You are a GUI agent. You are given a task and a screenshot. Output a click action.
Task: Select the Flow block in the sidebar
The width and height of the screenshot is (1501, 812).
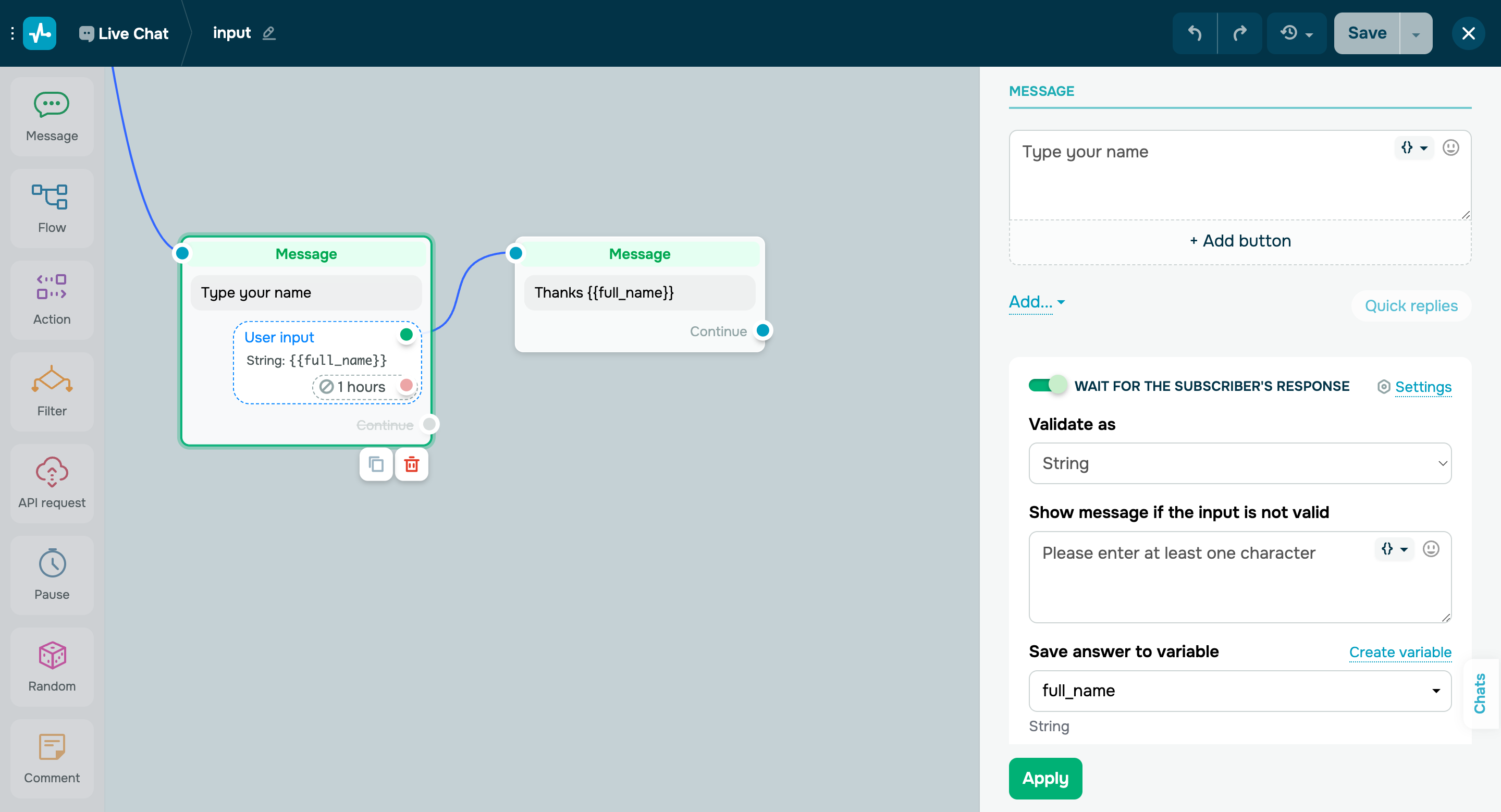(51, 208)
